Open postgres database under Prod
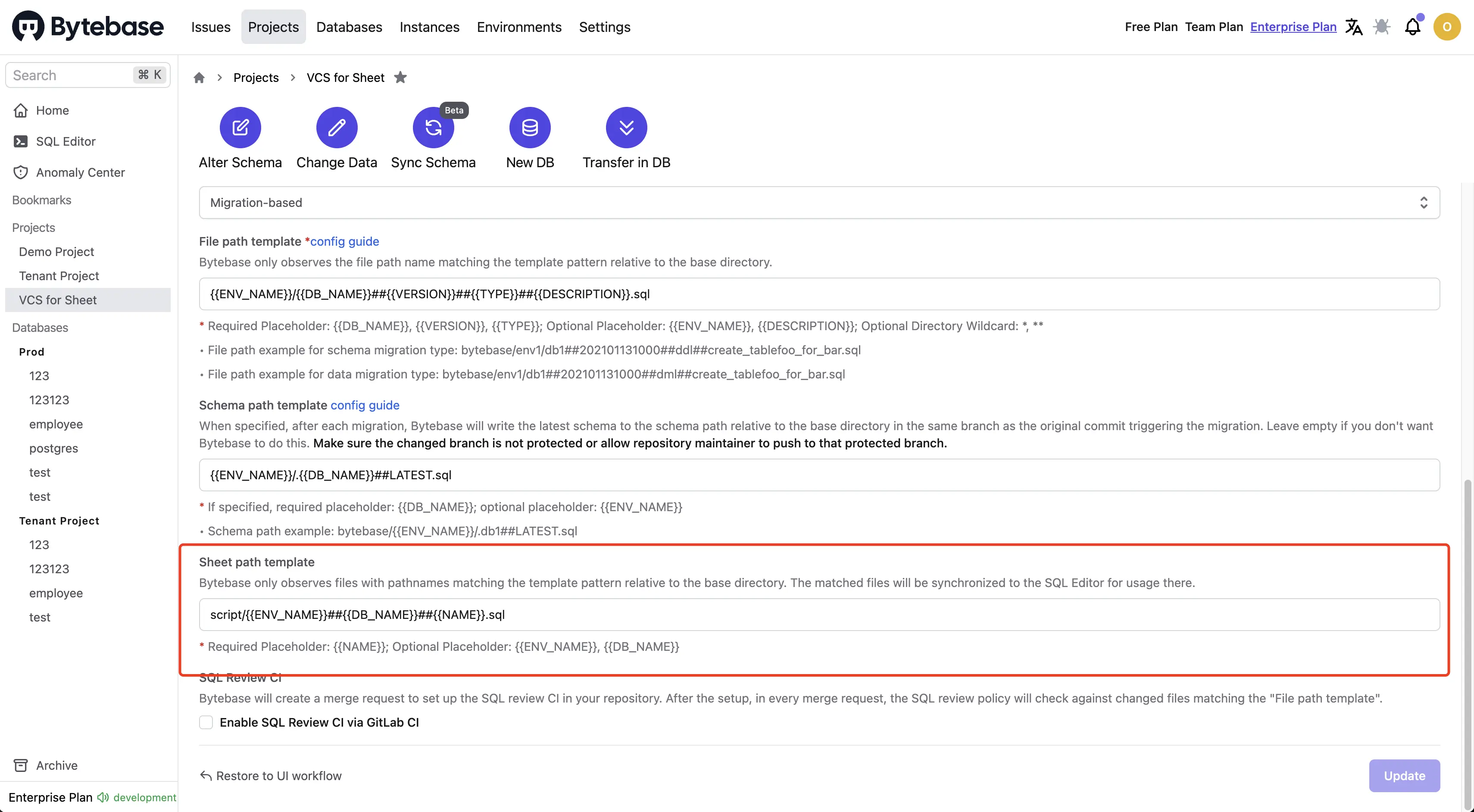Screen dimensions: 1474x812 click(x=54, y=448)
